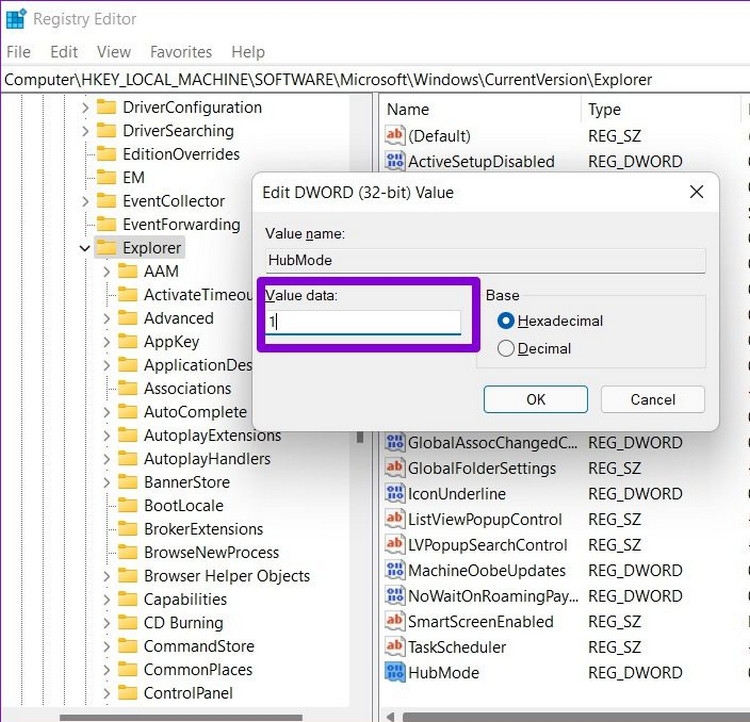The height and width of the screenshot is (722, 750).
Task: Click the EventForwarding folder icon
Action: point(106,224)
